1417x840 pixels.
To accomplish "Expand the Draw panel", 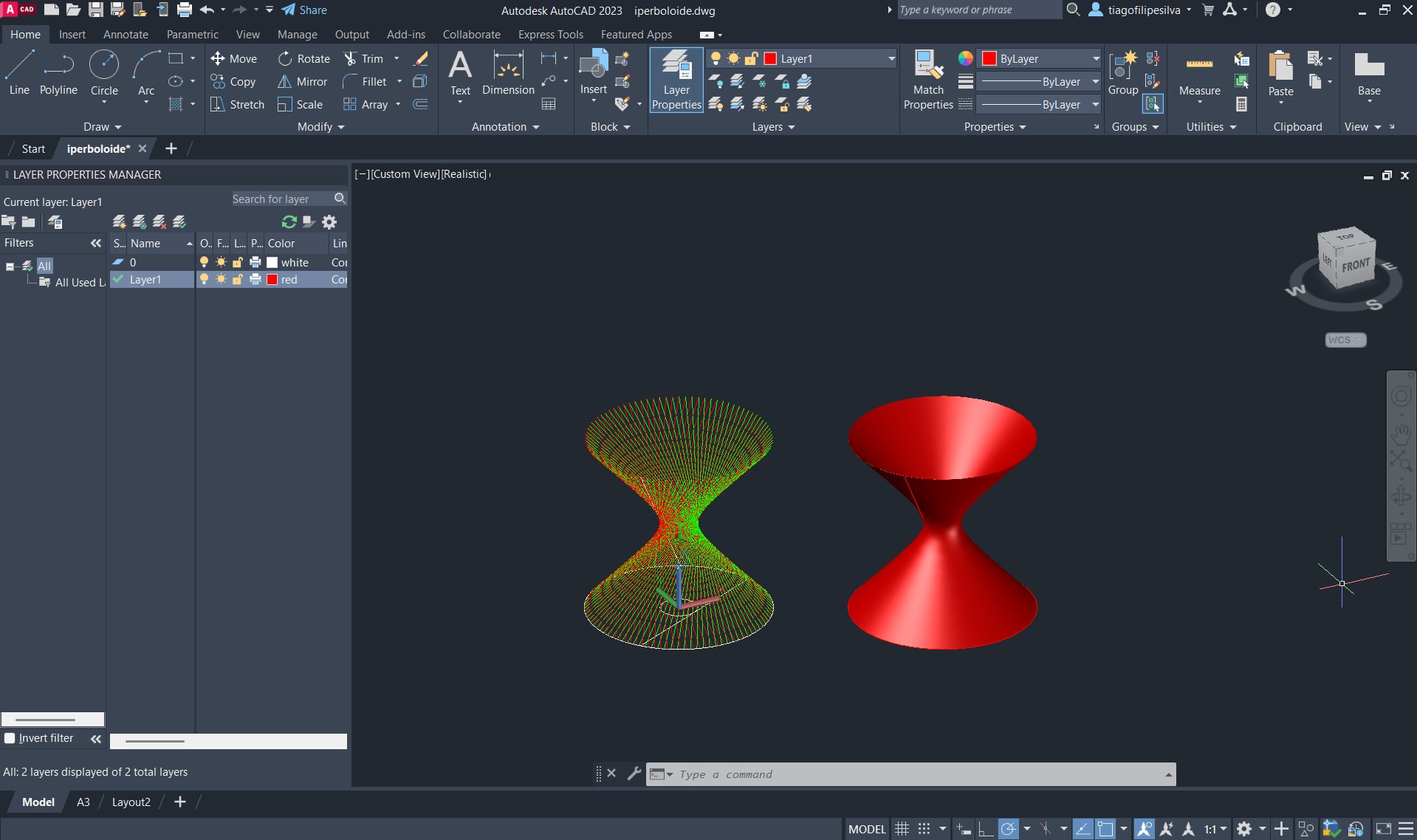I will pyautogui.click(x=102, y=127).
